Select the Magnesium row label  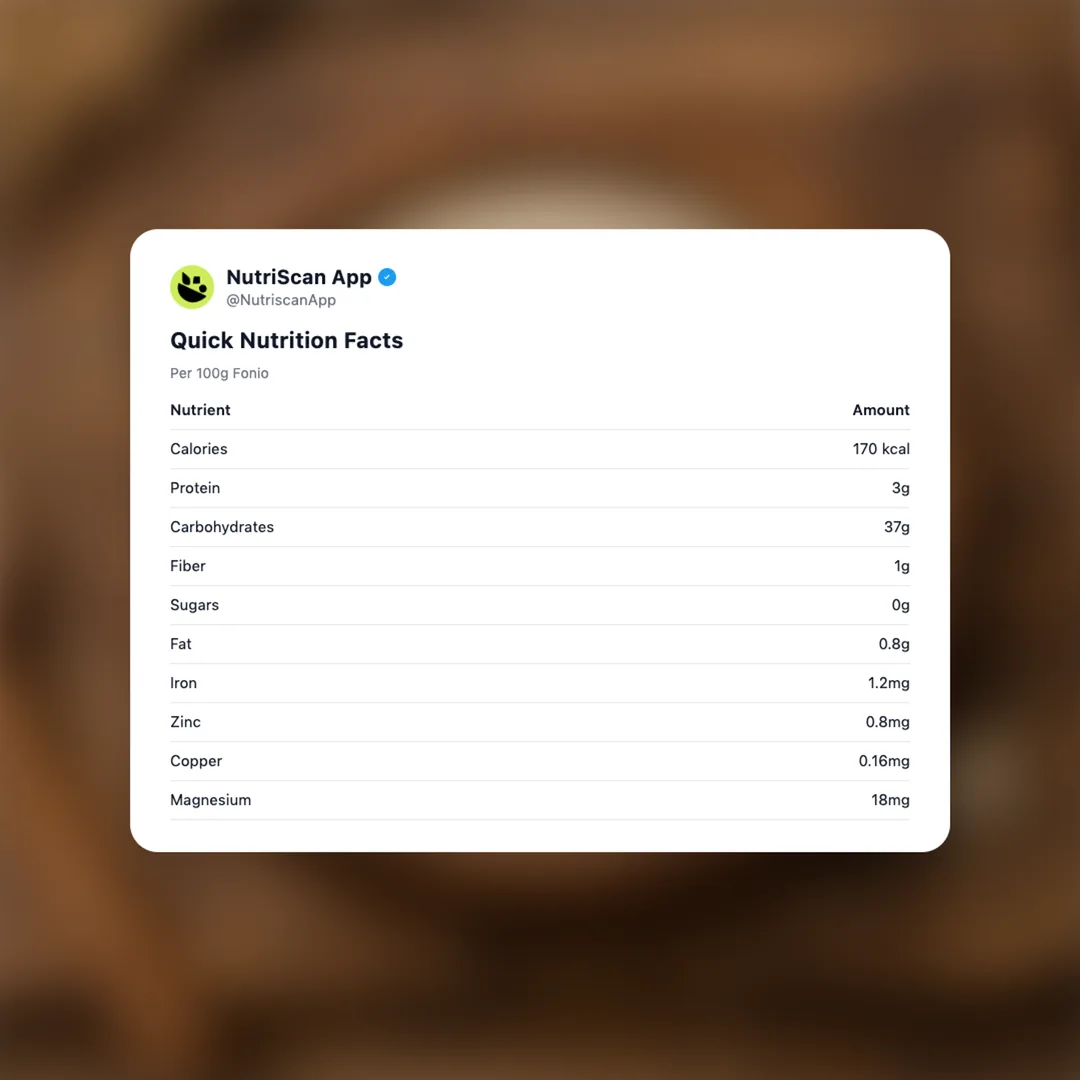tap(210, 800)
